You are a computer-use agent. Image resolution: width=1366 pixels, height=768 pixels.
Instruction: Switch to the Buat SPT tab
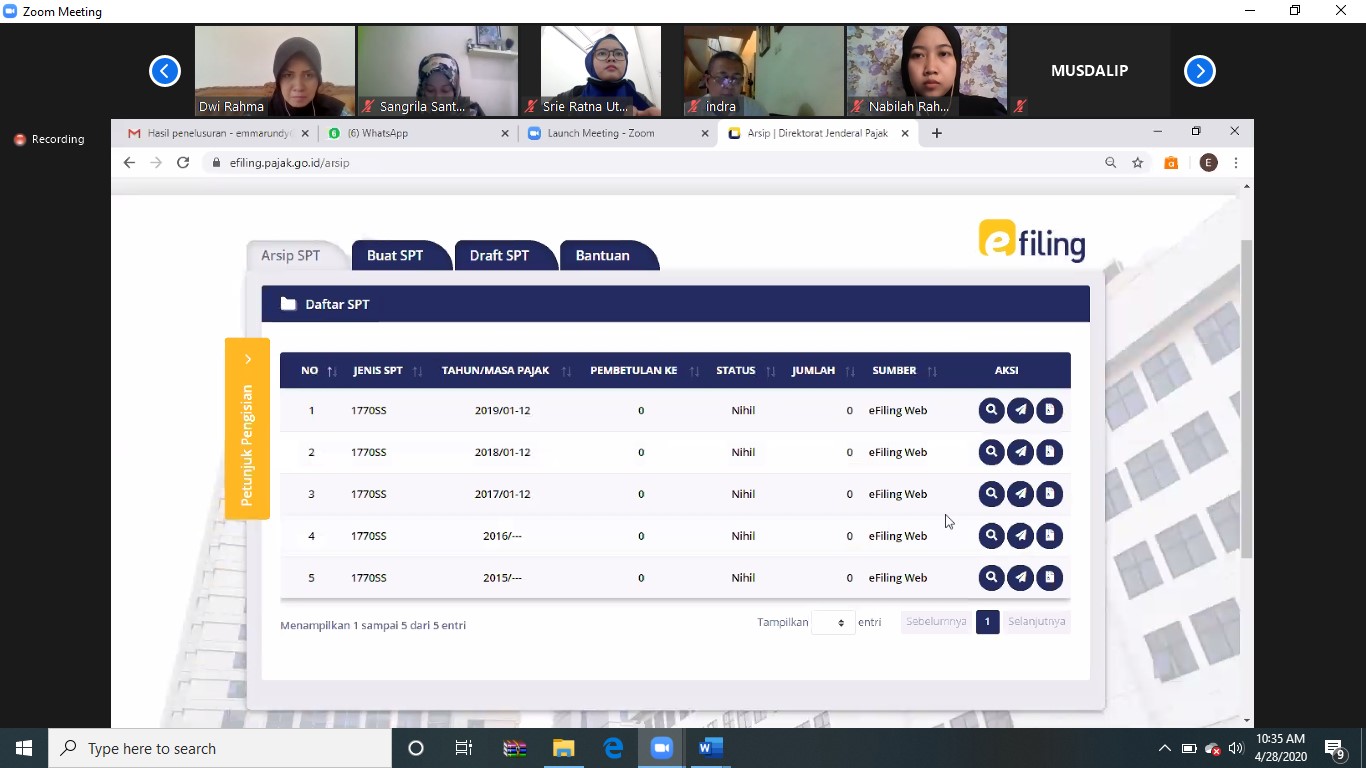point(395,256)
